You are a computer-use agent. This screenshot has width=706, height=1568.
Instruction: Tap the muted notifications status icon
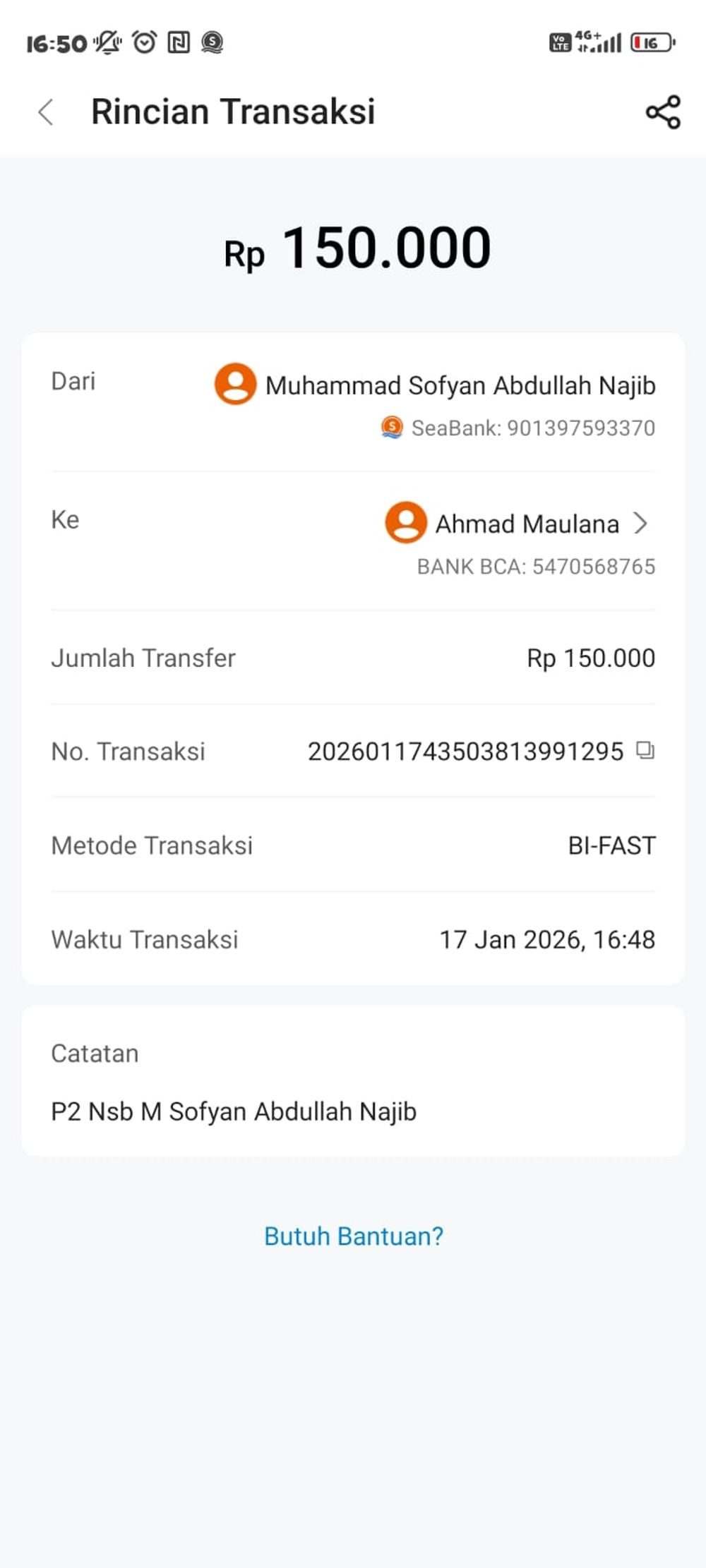pyautogui.click(x=107, y=43)
